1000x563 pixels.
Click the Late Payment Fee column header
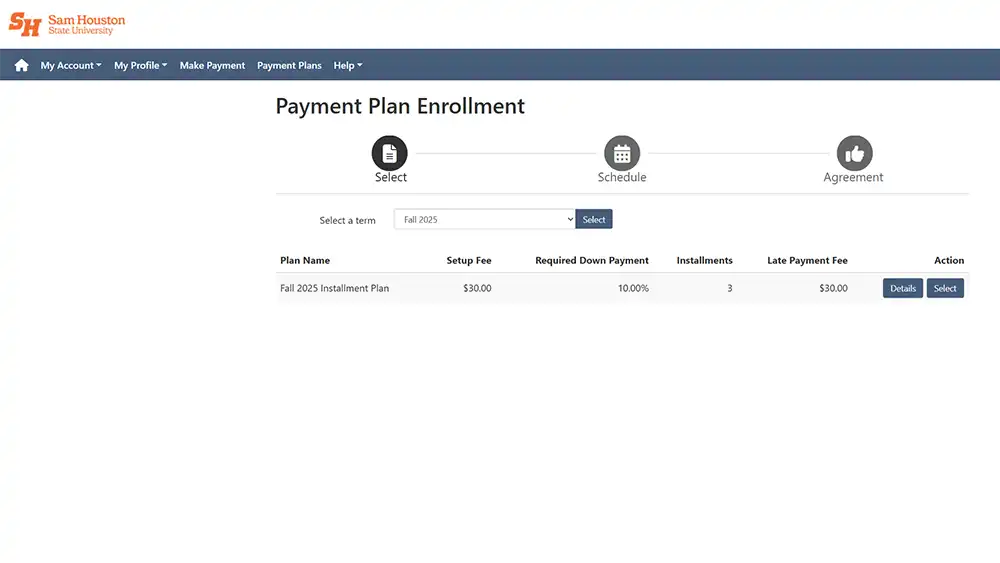[807, 260]
